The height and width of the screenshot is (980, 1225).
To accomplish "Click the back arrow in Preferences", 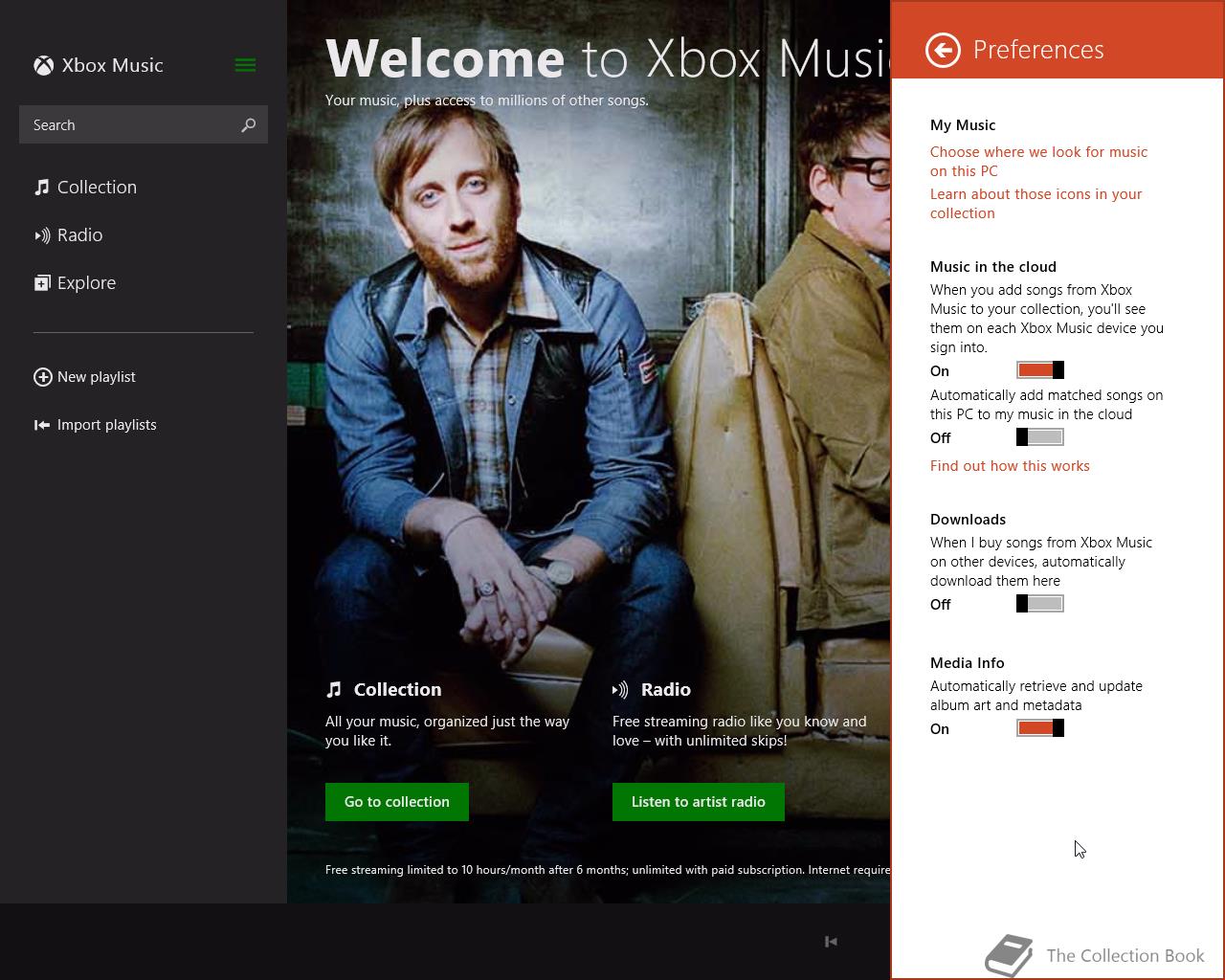I will click(943, 50).
